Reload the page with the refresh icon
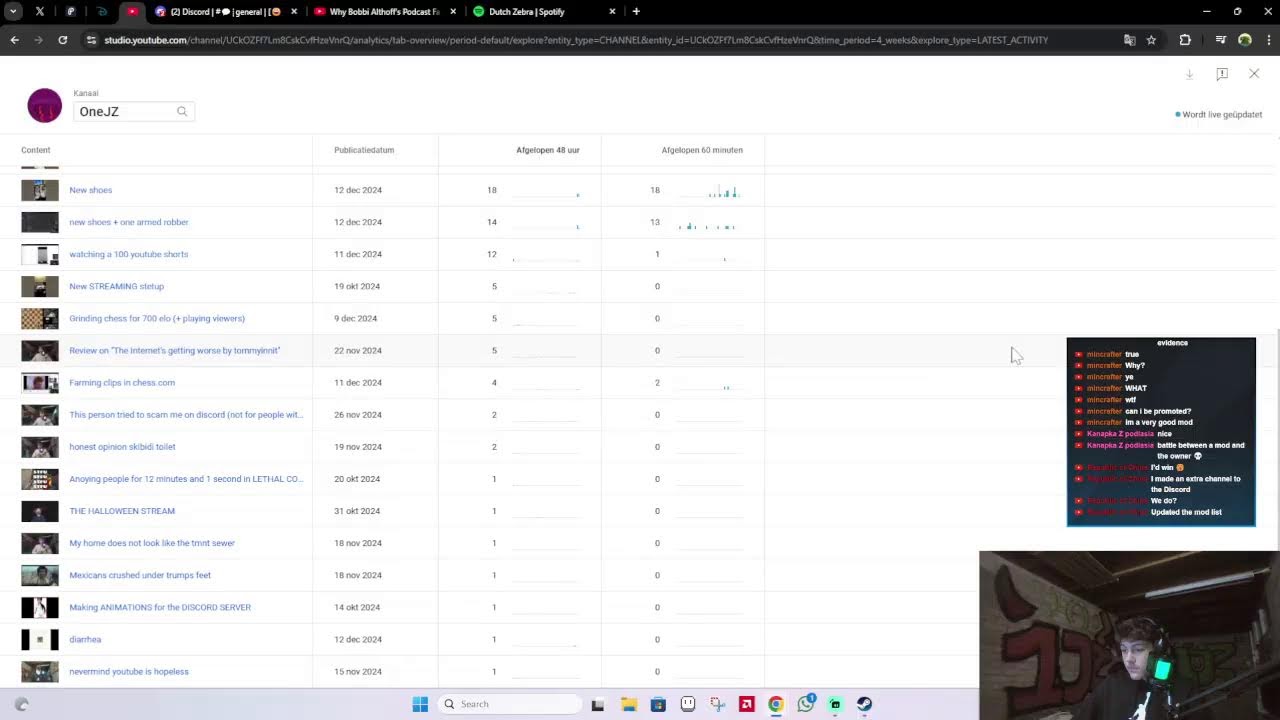Image resolution: width=1280 pixels, height=720 pixels. pyautogui.click(x=62, y=40)
